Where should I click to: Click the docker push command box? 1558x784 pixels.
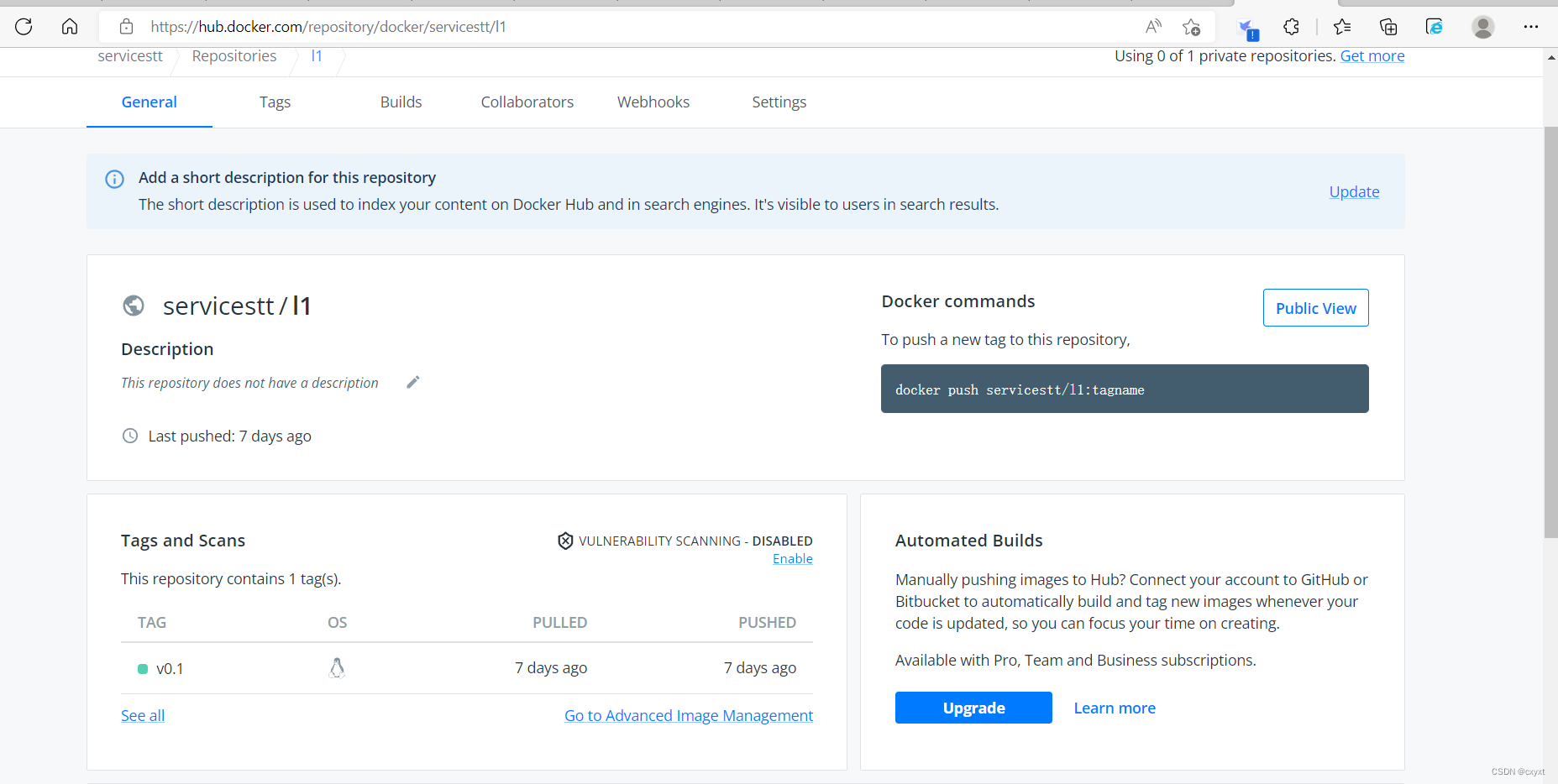click(1125, 389)
